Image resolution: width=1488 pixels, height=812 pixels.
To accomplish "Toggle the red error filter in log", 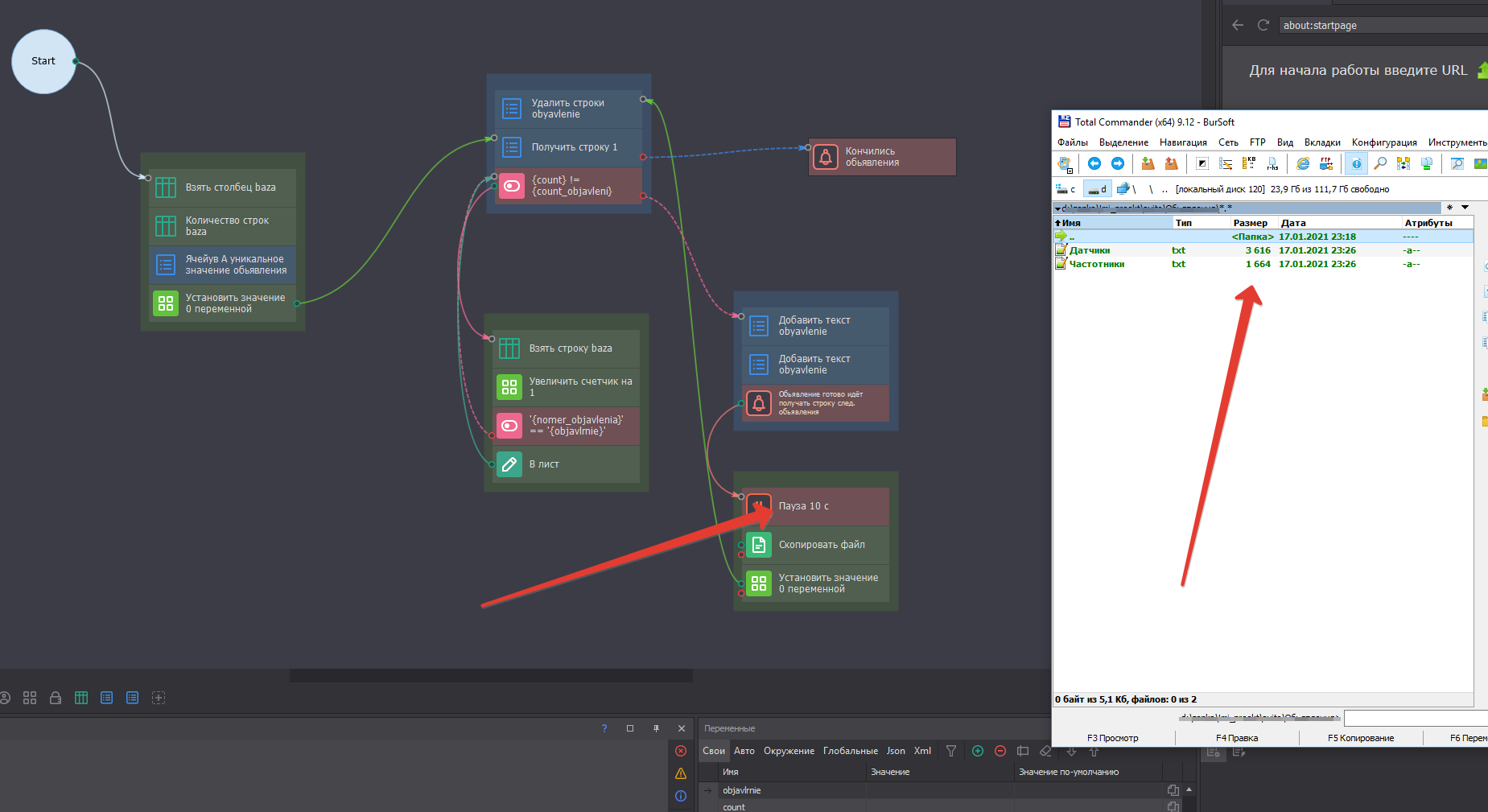I will click(681, 751).
